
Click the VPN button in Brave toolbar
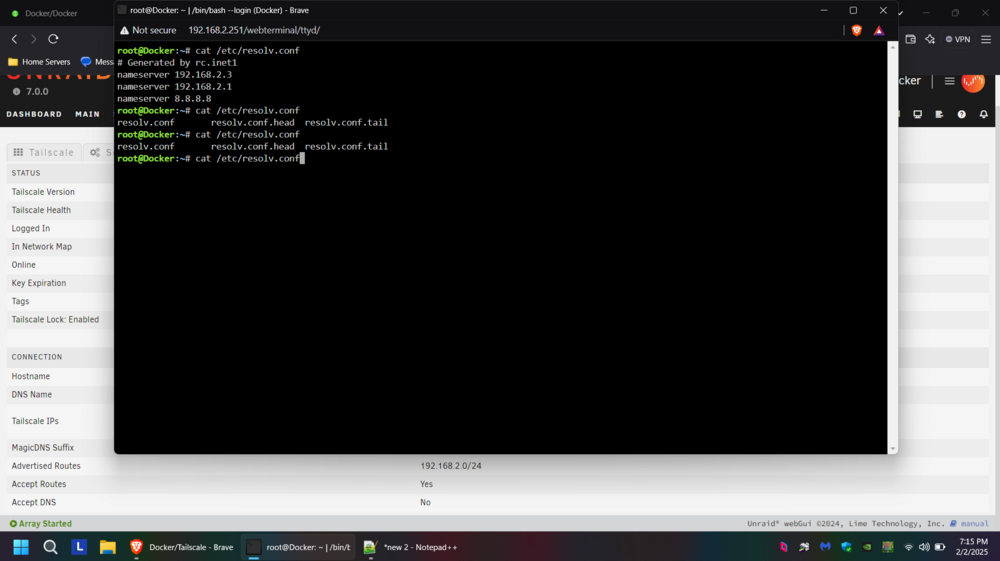coord(958,39)
